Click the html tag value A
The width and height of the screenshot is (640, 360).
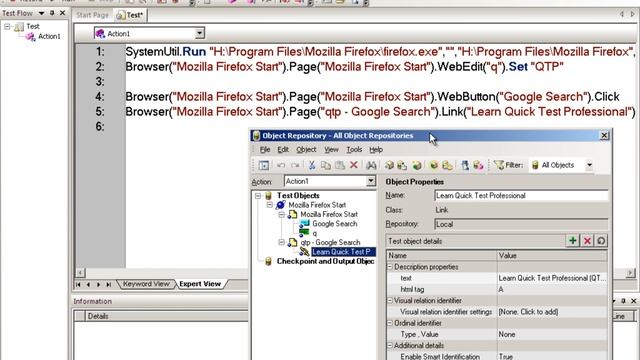tap(552, 289)
